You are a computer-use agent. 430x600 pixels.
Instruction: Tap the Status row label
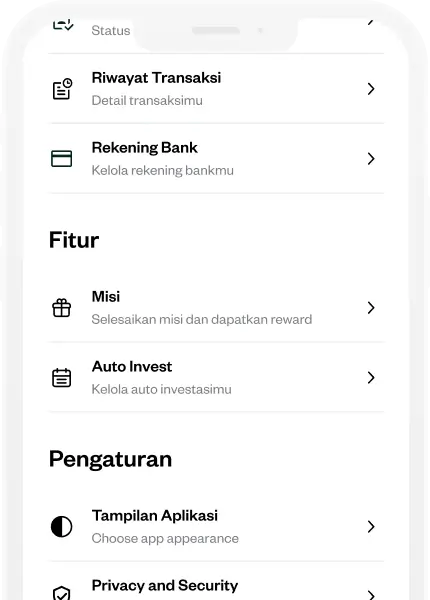tap(111, 31)
